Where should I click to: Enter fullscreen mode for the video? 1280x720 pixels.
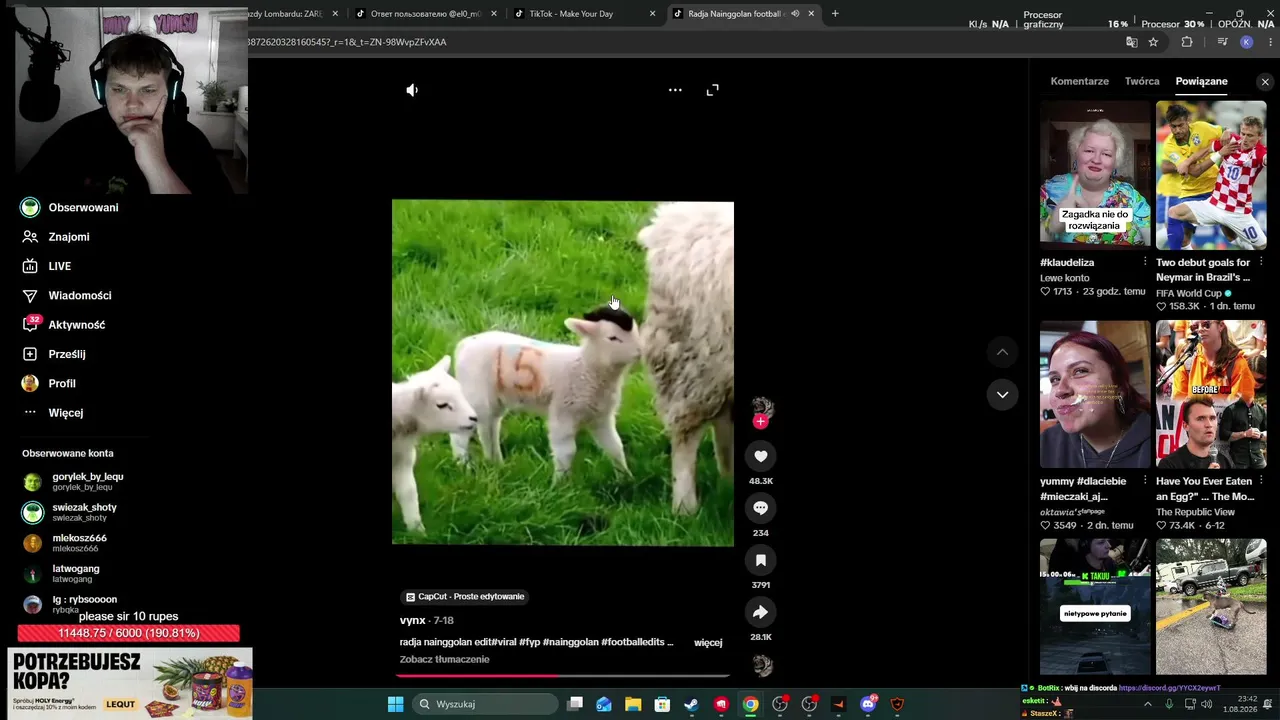(712, 90)
